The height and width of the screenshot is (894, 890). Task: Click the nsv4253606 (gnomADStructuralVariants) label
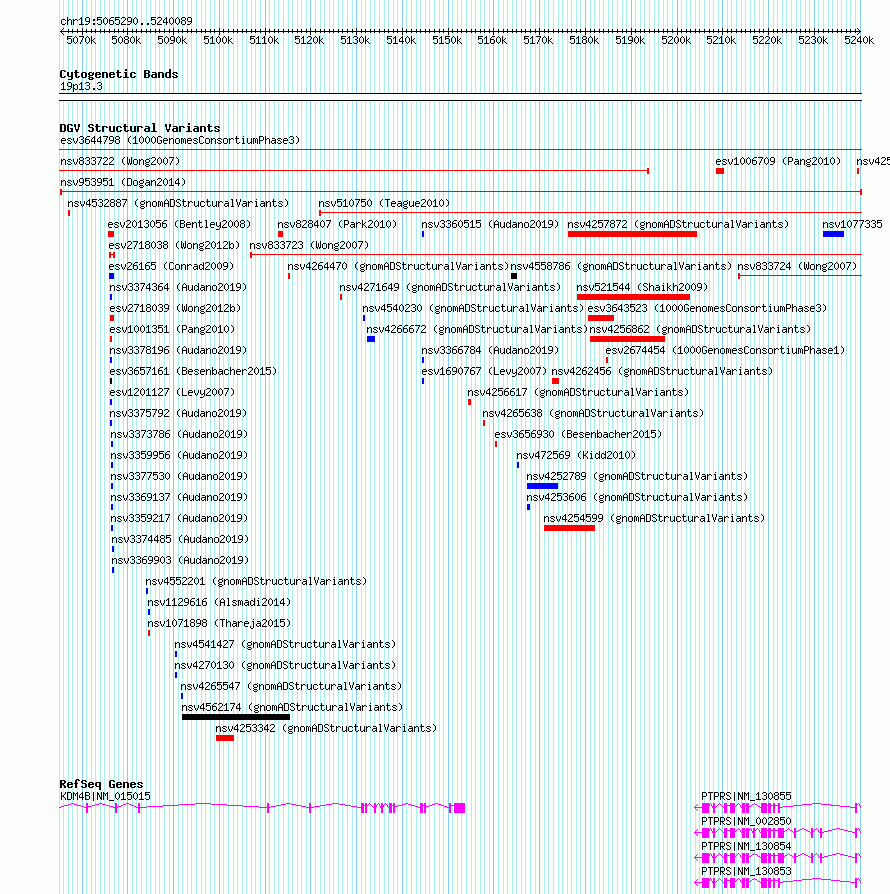[637, 498]
